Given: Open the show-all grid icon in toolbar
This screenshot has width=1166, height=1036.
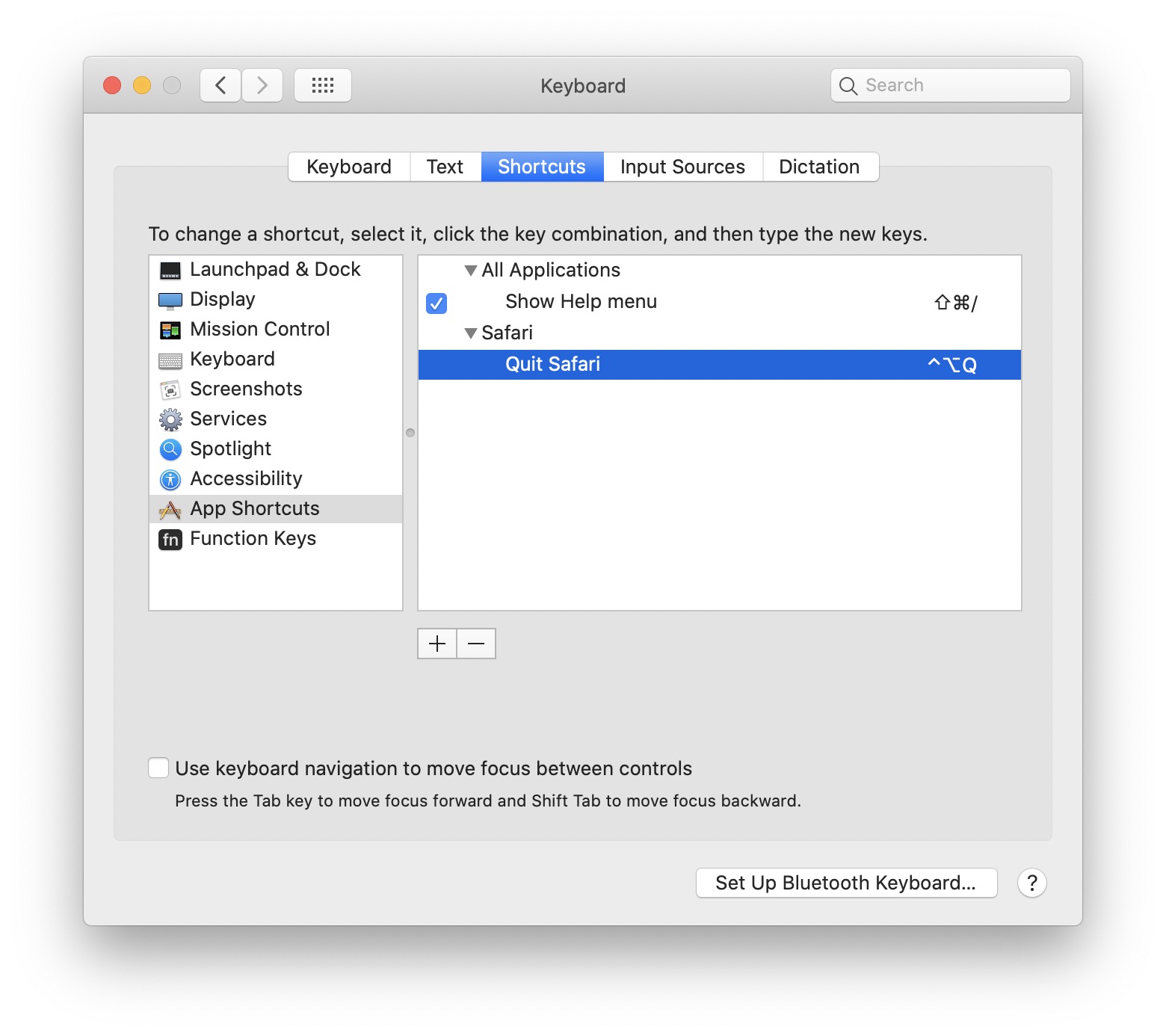Looking at the screenshot, I should pyautogui.click(x=322, y=85).
